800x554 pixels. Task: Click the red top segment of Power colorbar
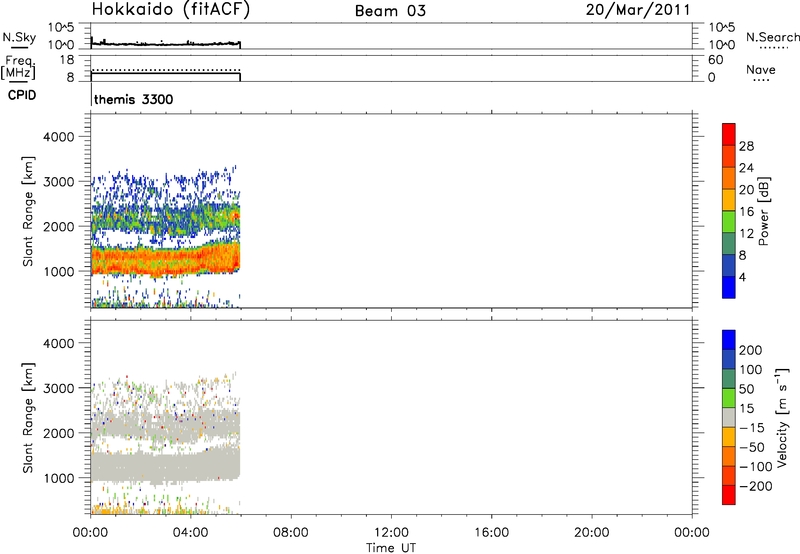coord(729,135)
